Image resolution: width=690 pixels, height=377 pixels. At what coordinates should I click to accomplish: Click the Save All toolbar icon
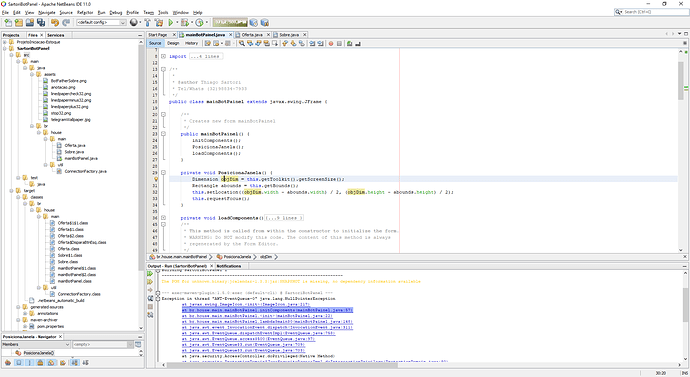click(x=41, y=22)
